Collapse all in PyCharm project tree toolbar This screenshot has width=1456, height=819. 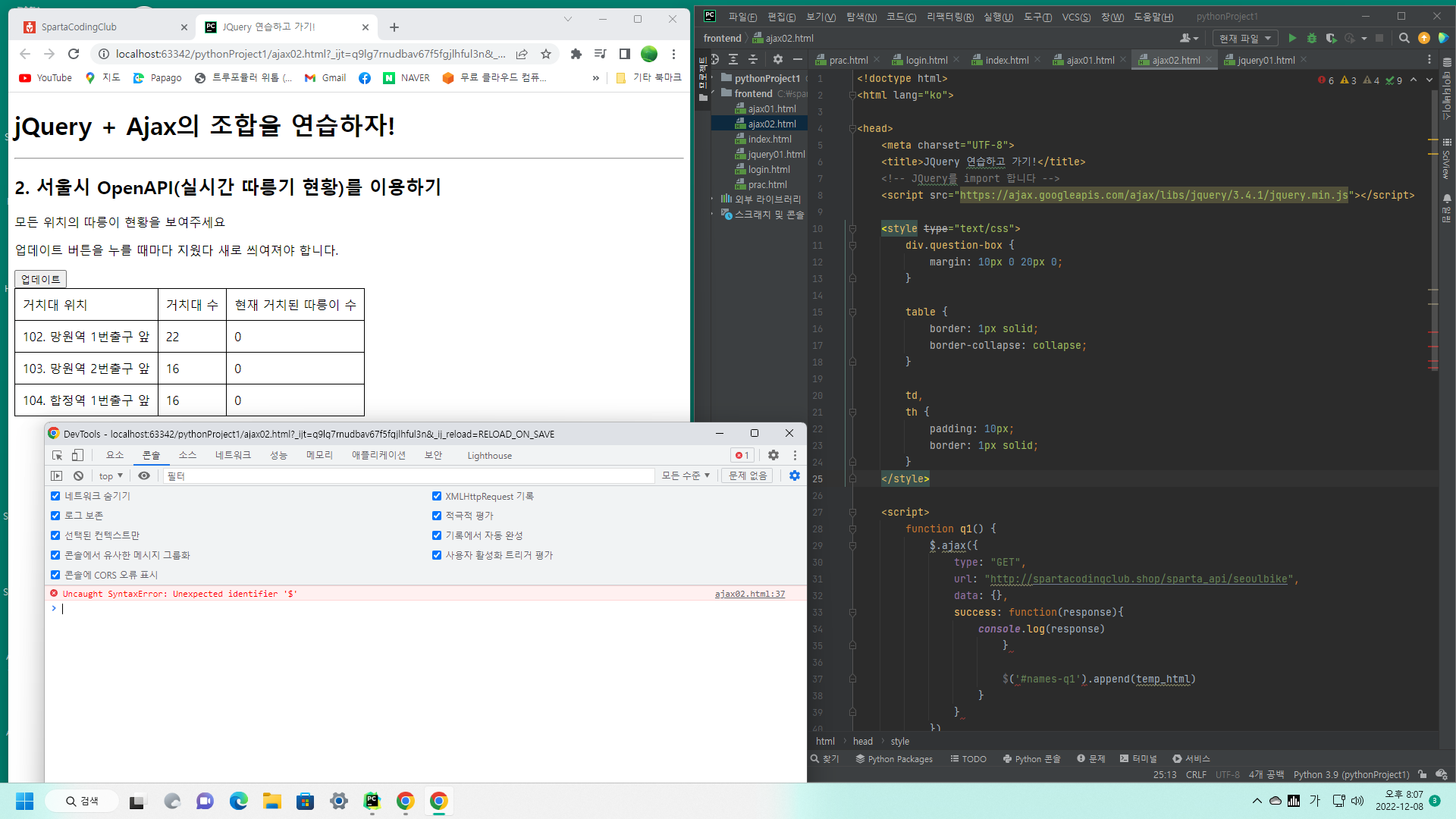(753, 59)
